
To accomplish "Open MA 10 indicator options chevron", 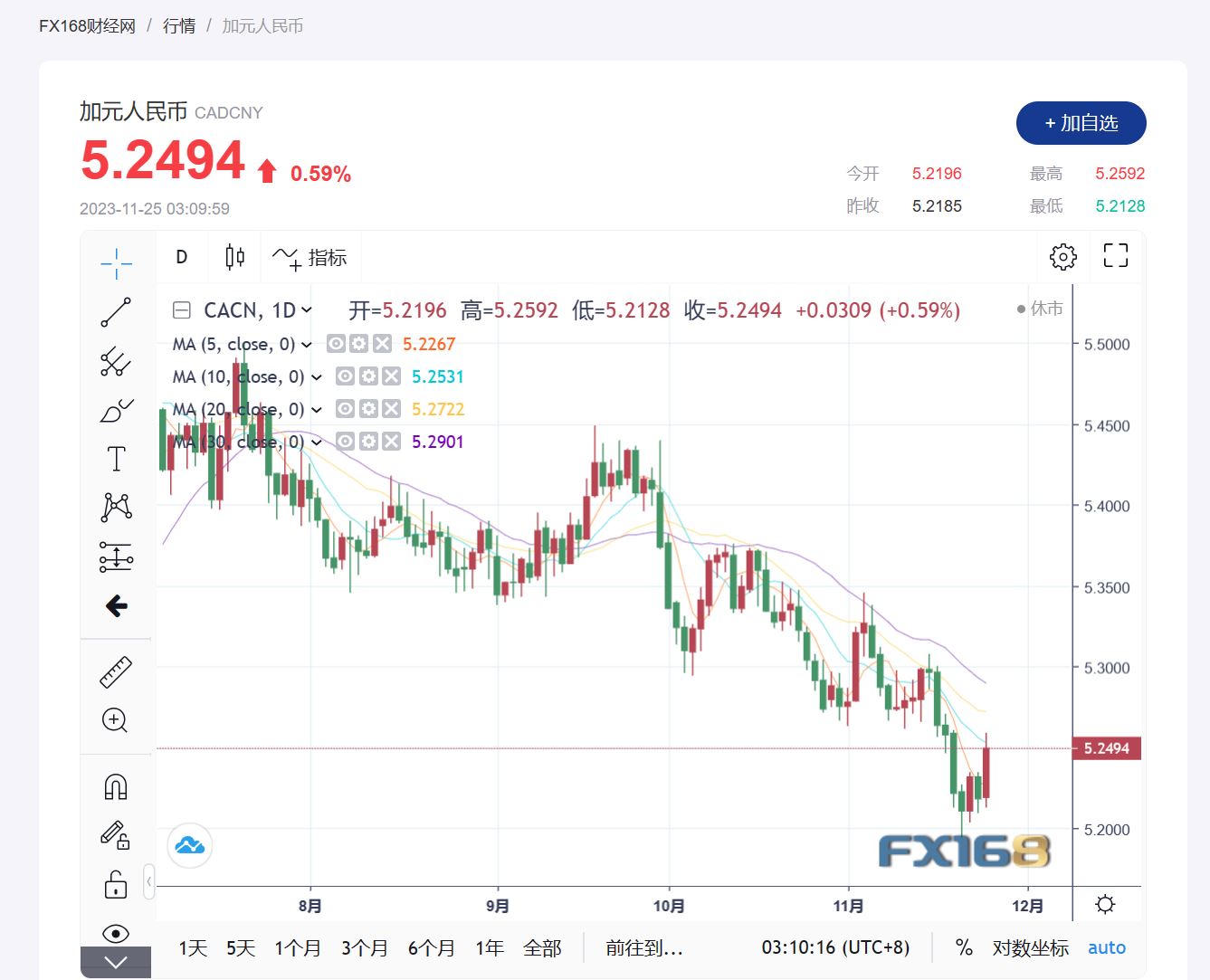I will click(316, 376).
